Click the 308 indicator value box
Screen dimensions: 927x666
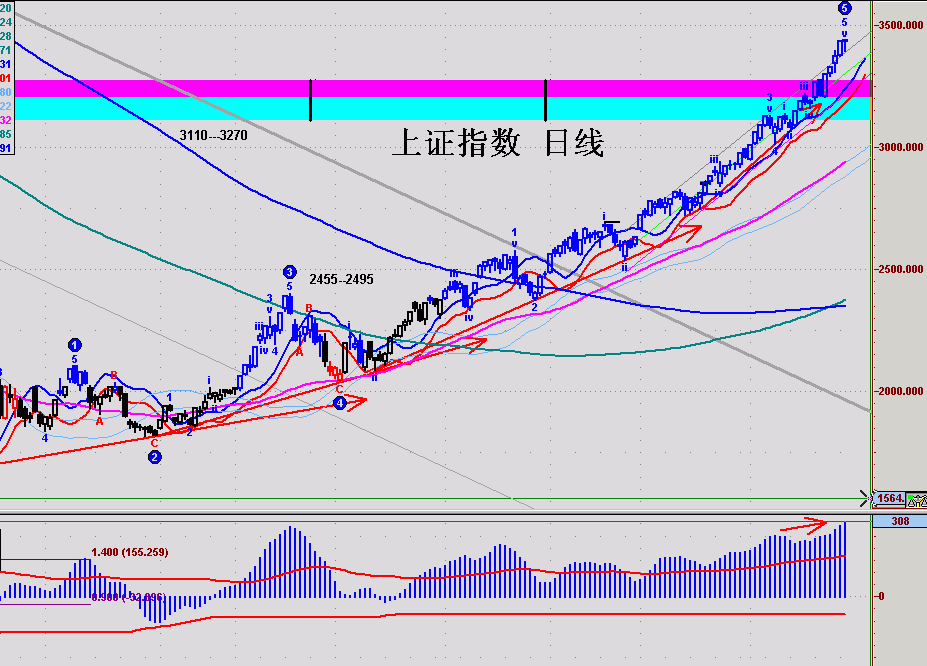pos(900,521)
